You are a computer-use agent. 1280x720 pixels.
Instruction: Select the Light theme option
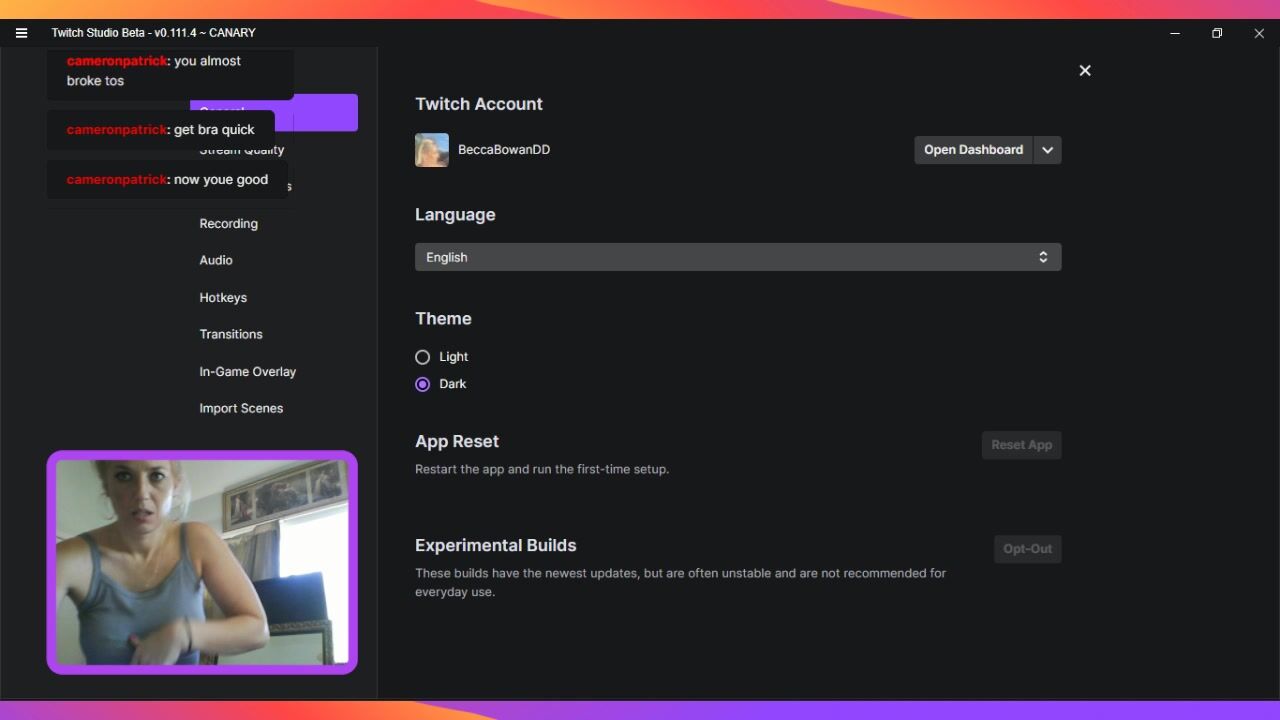click(423, 357)
